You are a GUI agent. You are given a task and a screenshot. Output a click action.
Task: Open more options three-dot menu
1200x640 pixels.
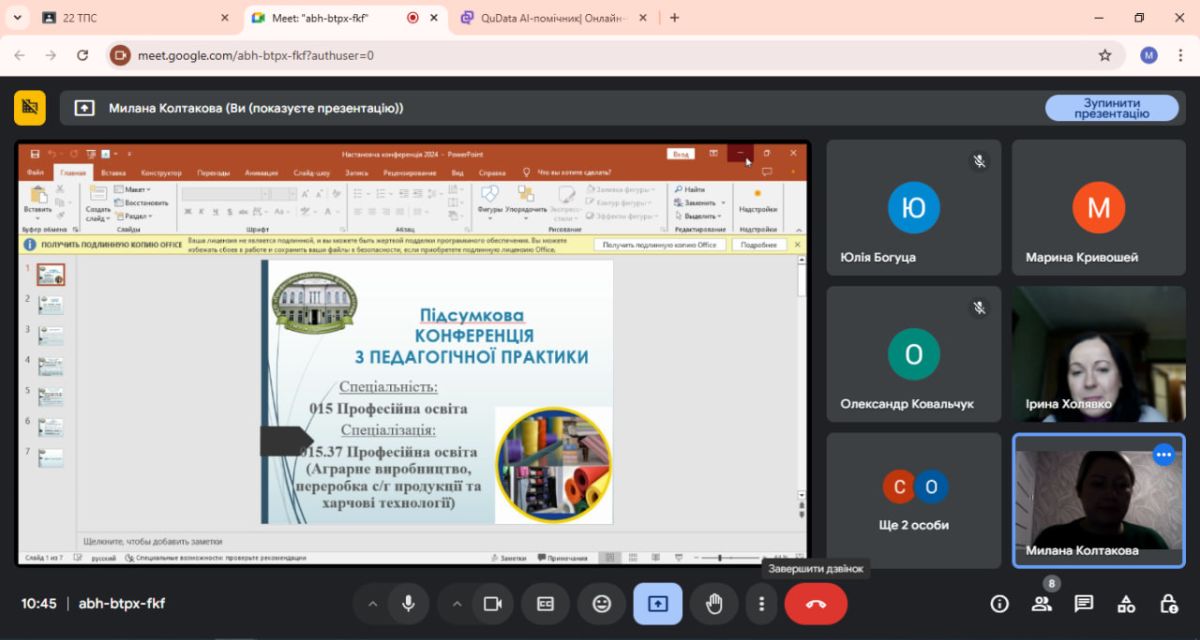pyautogui.click(x=762, y=604)
